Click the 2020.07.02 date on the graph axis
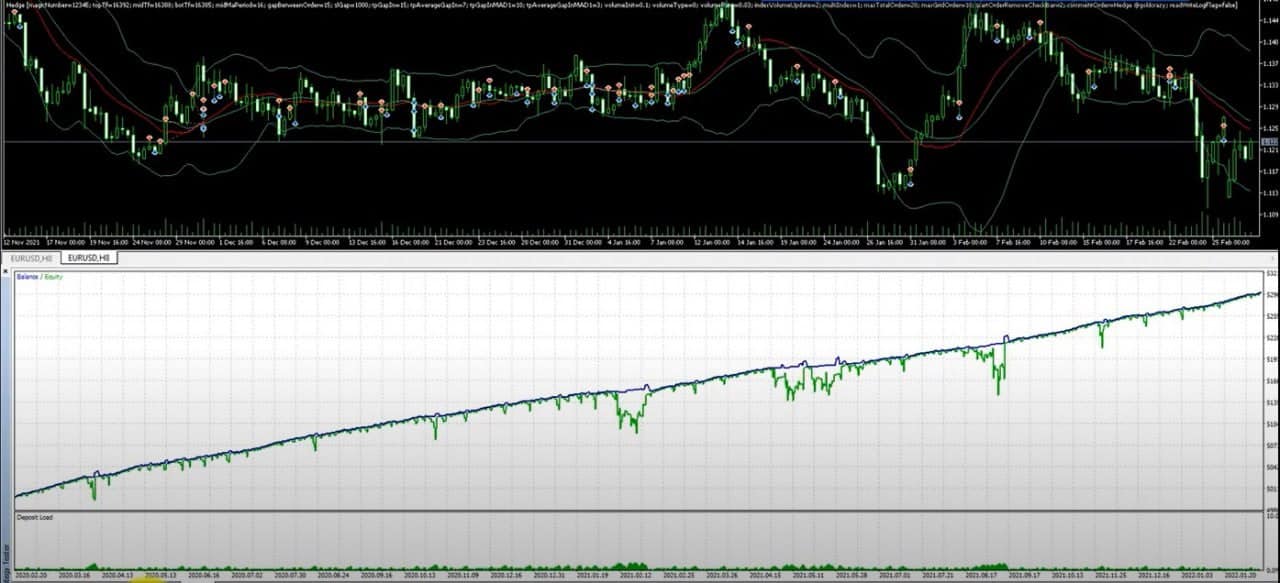The width and height of the screenshot is (1280, 583). [246, 576]
